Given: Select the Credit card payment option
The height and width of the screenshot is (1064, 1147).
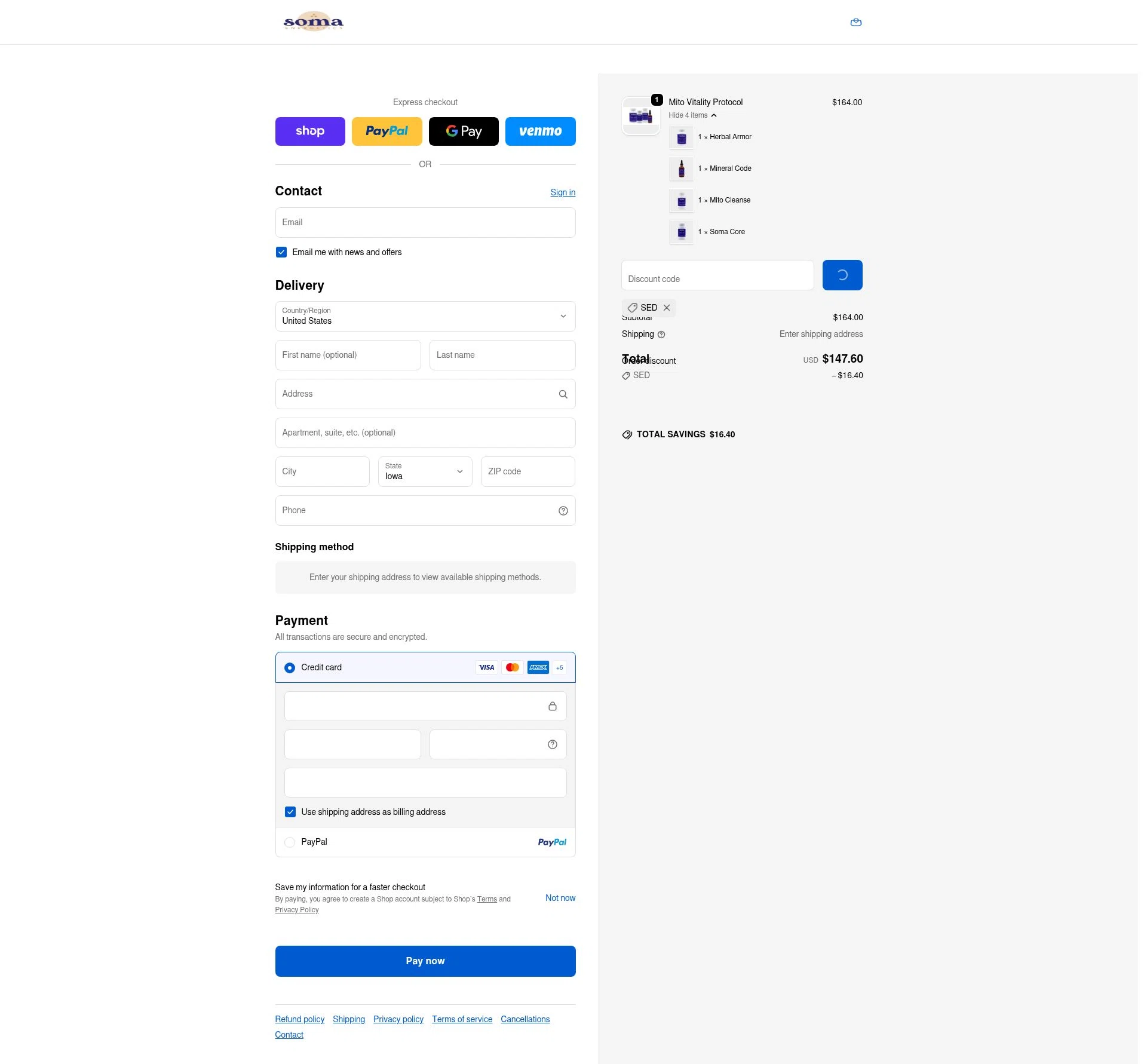Looking at the screenshot, I should click(x=290, y=668).
